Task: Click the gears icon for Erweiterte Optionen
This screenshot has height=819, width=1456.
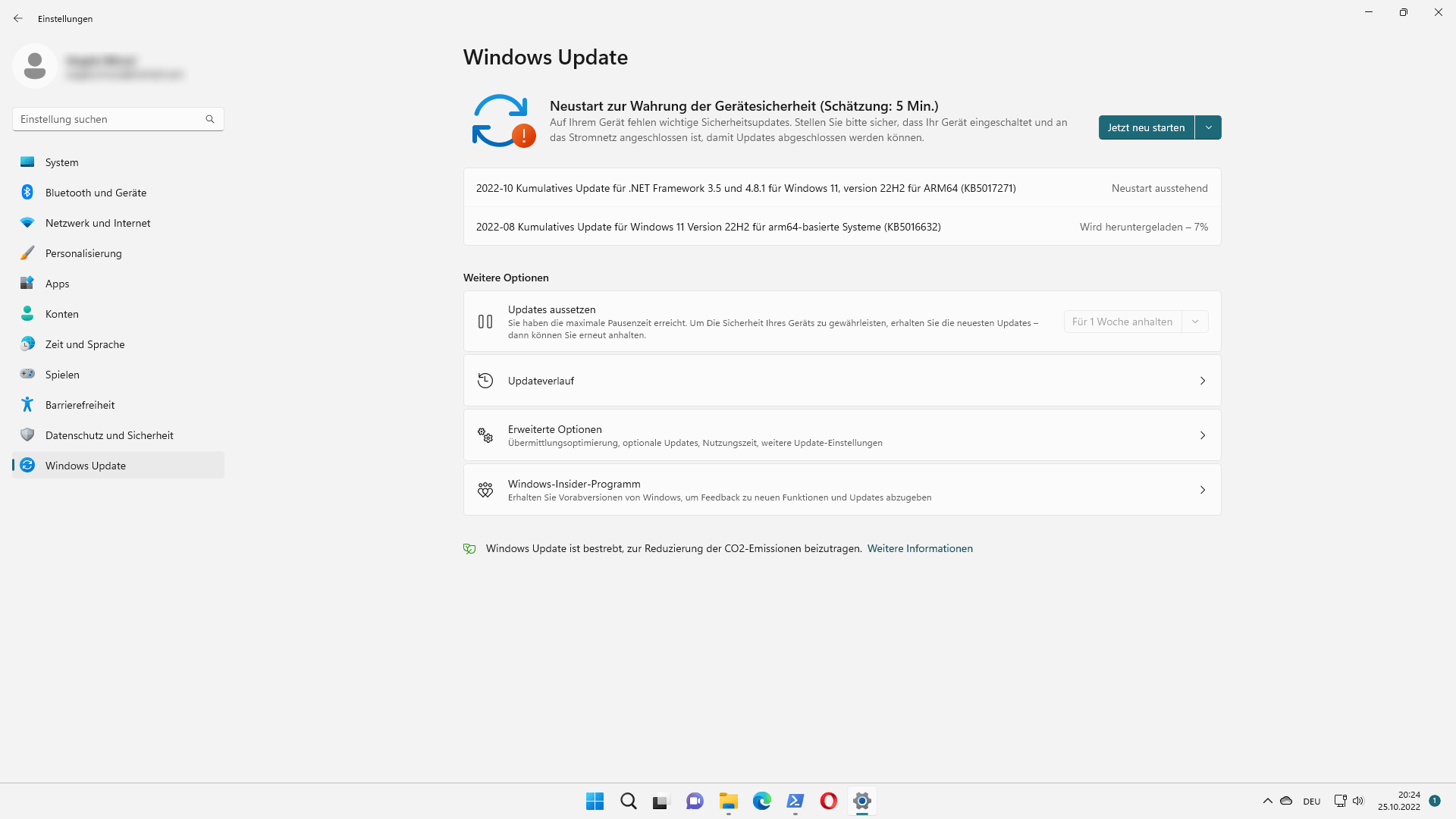Action: pyautogui.click(x=485, y=435)
